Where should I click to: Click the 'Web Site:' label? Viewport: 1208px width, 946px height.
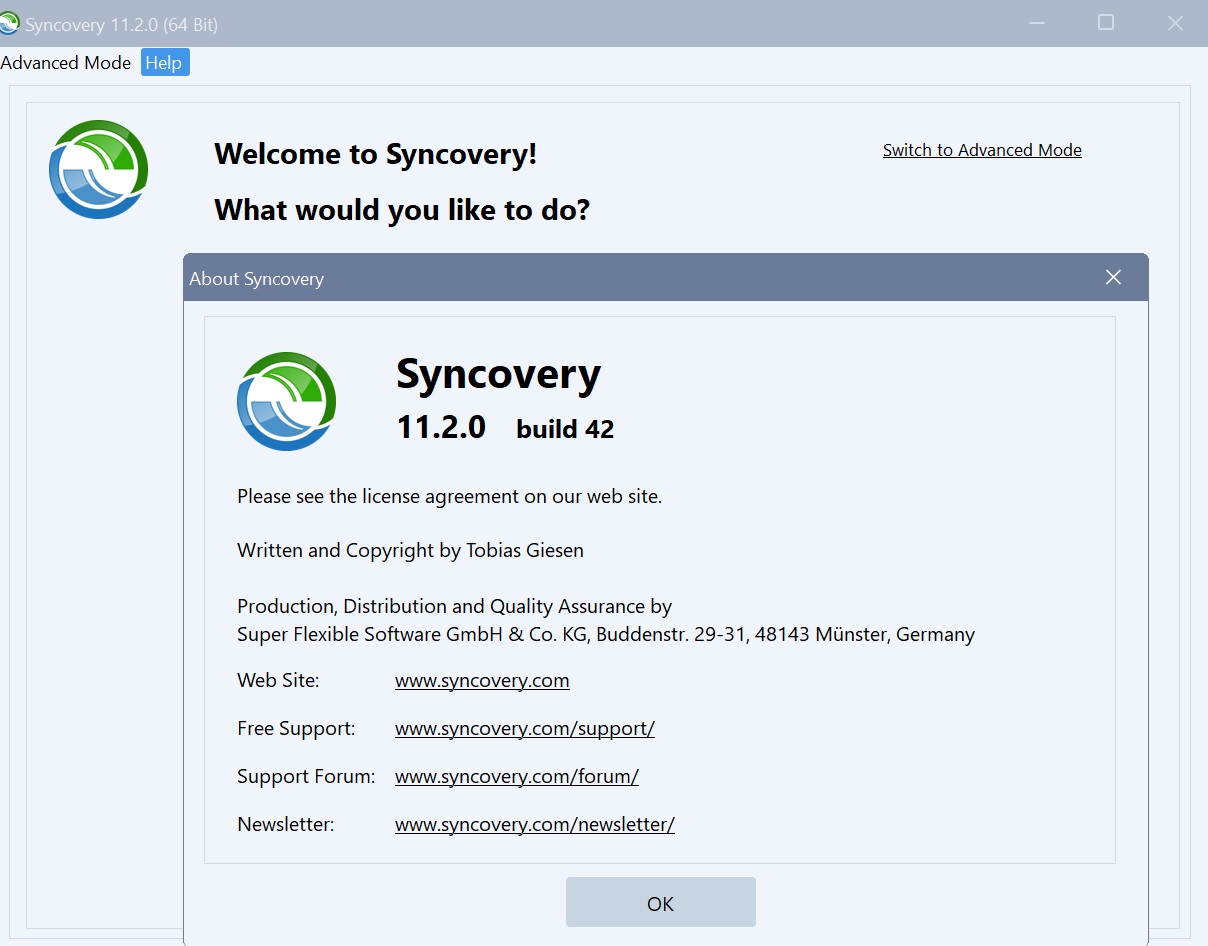278,681
